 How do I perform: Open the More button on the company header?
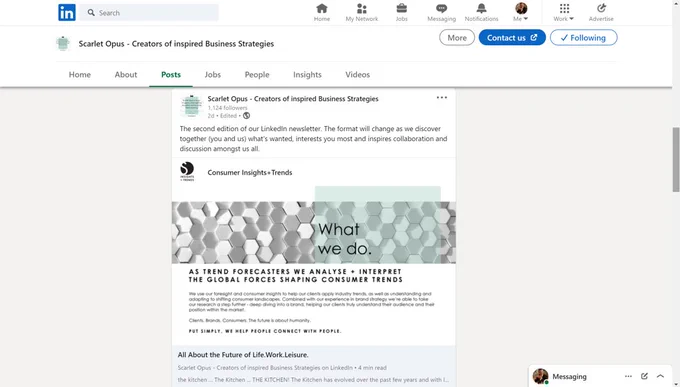[457, 38]
